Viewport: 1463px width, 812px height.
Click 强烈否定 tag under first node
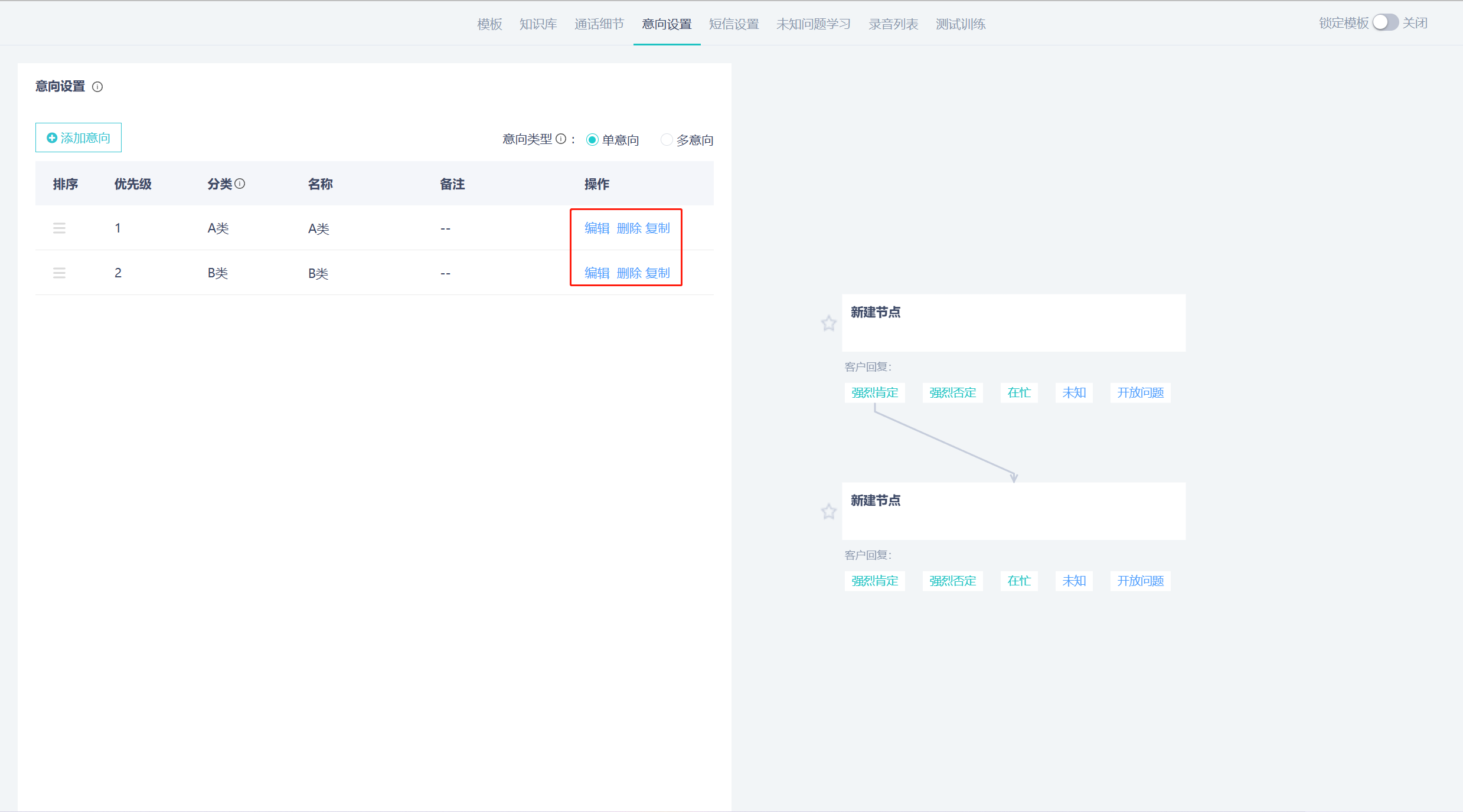[952, 393]
